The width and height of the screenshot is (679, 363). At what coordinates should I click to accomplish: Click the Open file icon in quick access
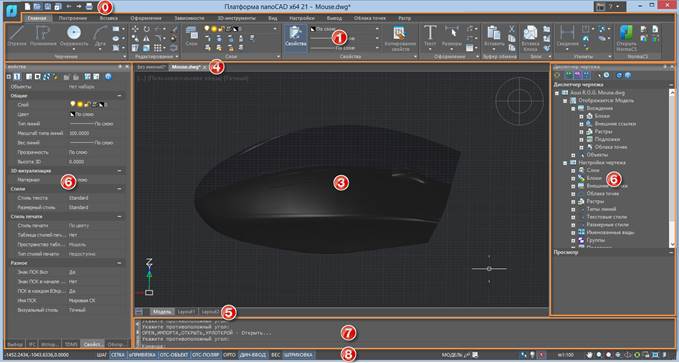[38, 6]
